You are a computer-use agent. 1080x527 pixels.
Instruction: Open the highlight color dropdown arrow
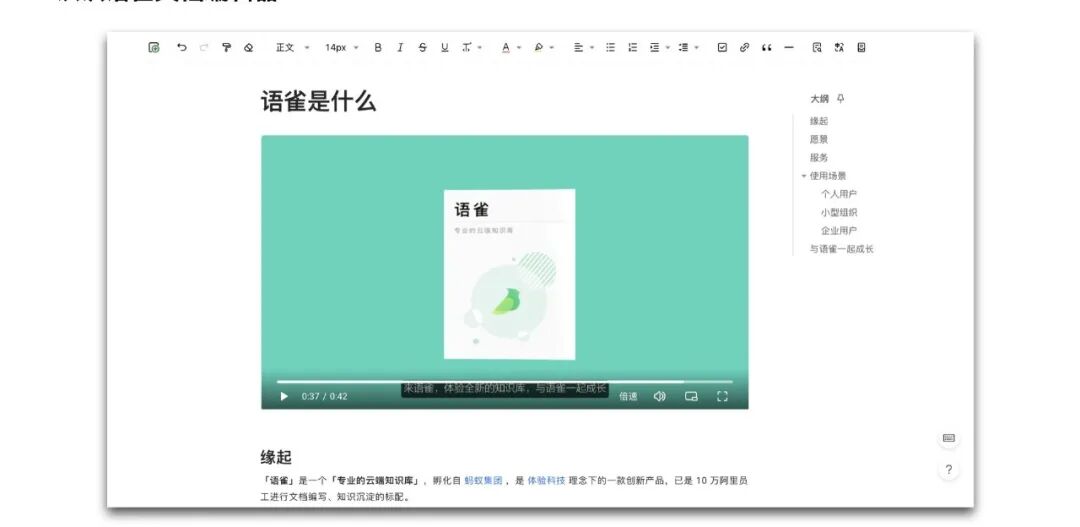tap(552, 48)
